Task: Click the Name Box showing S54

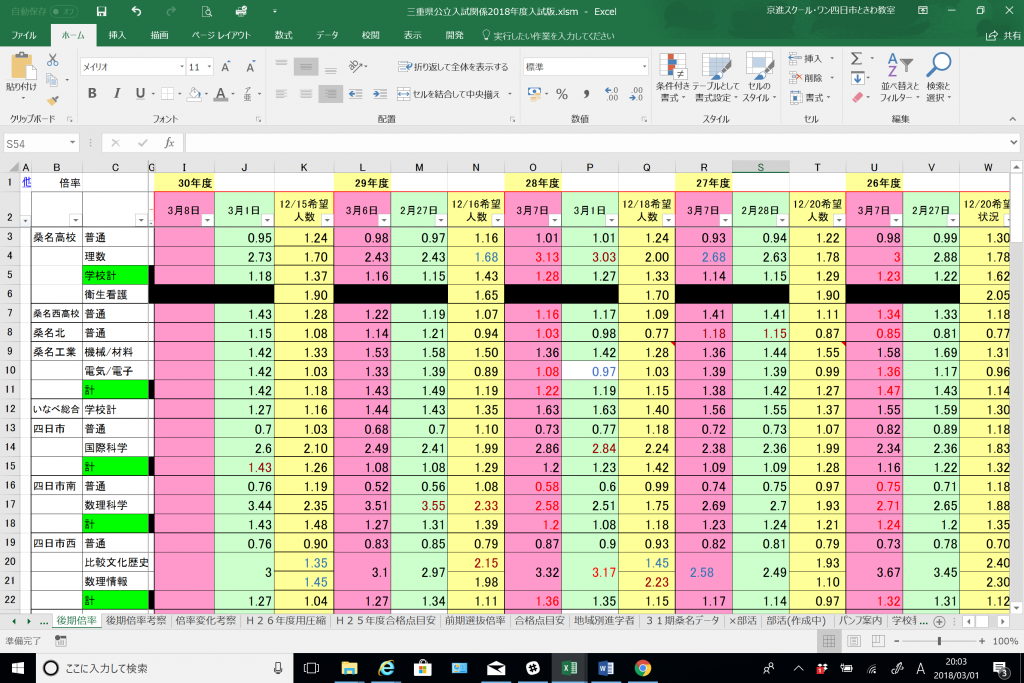Action: pos(40,143)
